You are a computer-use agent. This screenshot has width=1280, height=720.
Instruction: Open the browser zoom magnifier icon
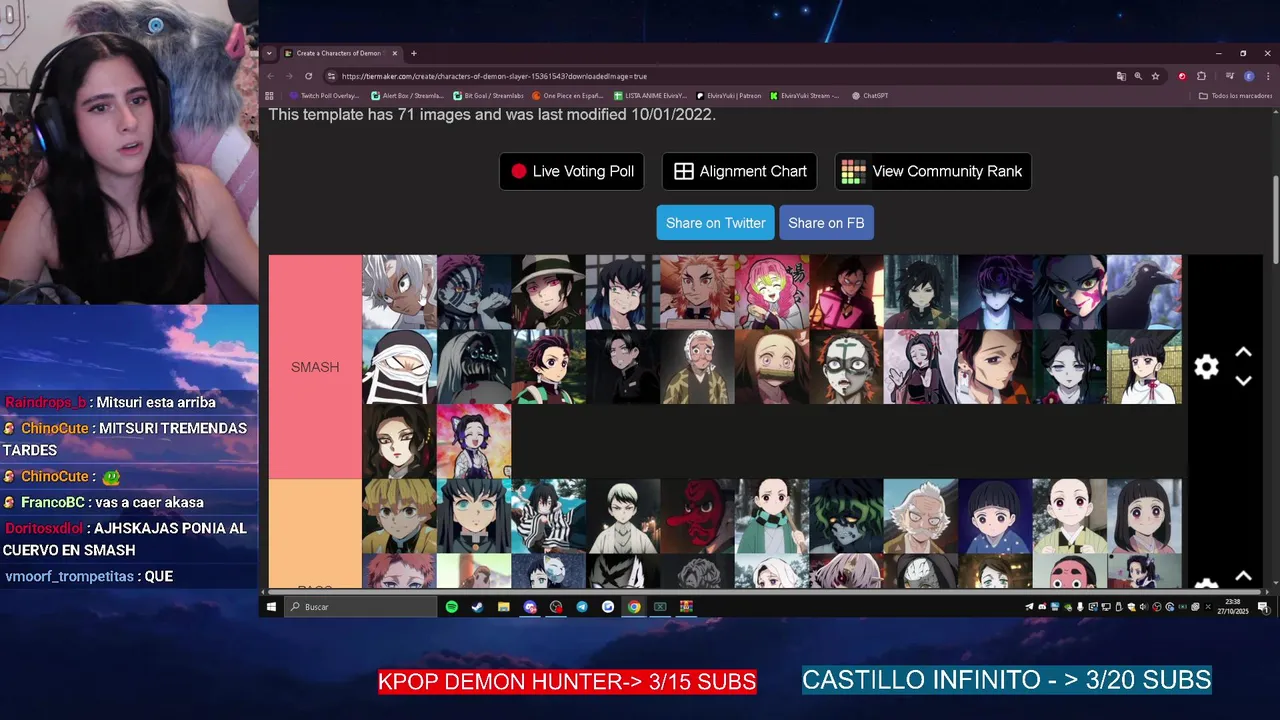[x=1138, y=76]
